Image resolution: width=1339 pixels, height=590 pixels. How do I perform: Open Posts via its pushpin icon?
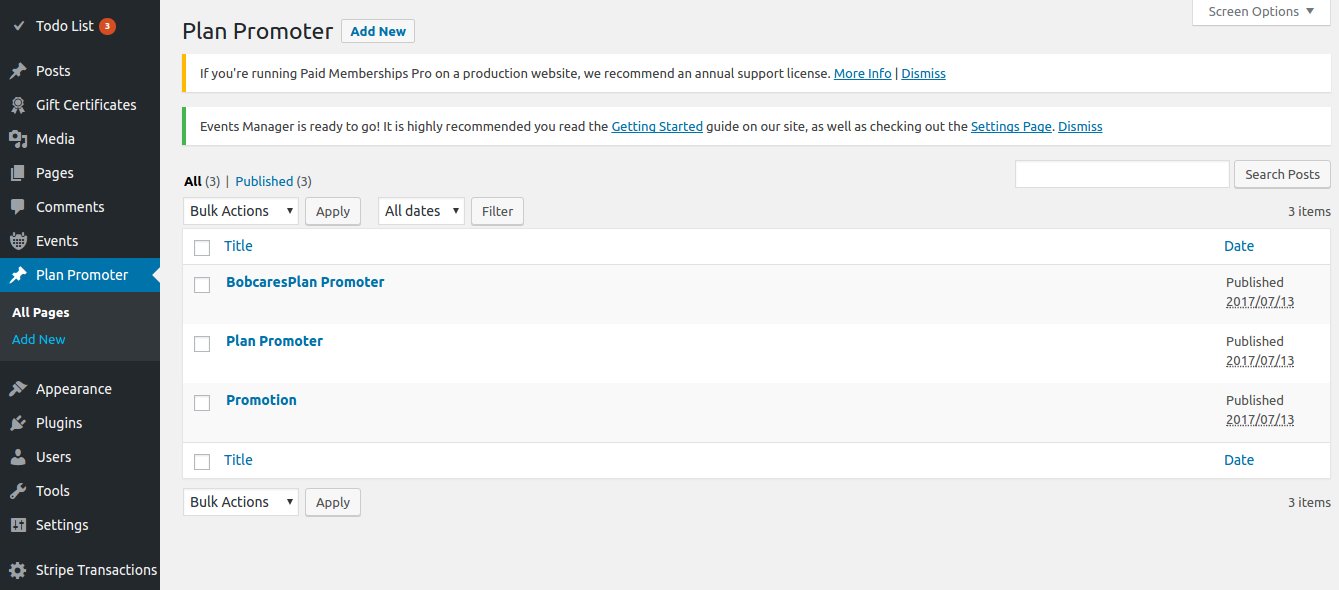(x=18, y=71)
